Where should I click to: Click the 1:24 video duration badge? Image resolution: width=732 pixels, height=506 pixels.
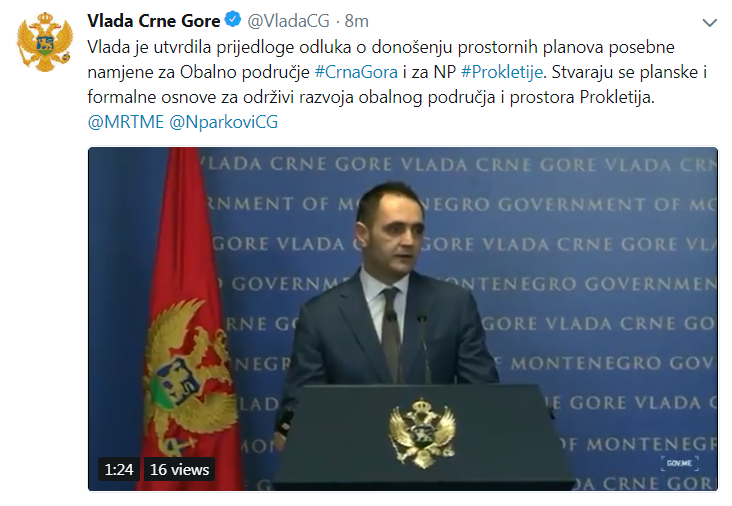[x=119, y=469]
